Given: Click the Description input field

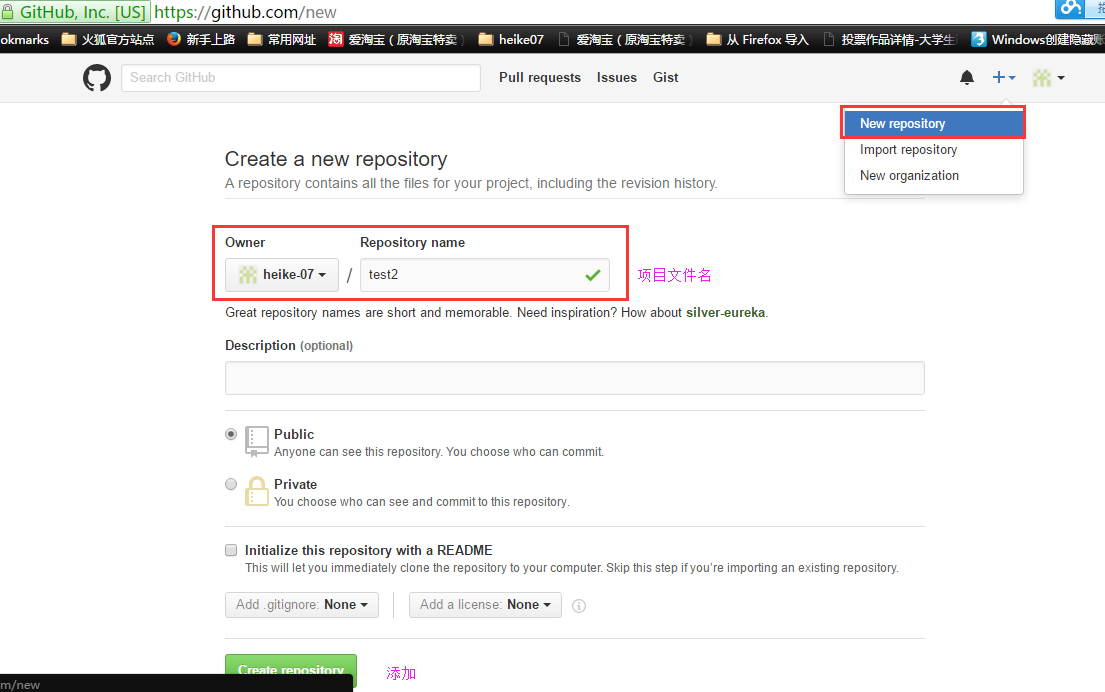Looking at the screenshot, I should pyautogui.click(x=575, y=378).
